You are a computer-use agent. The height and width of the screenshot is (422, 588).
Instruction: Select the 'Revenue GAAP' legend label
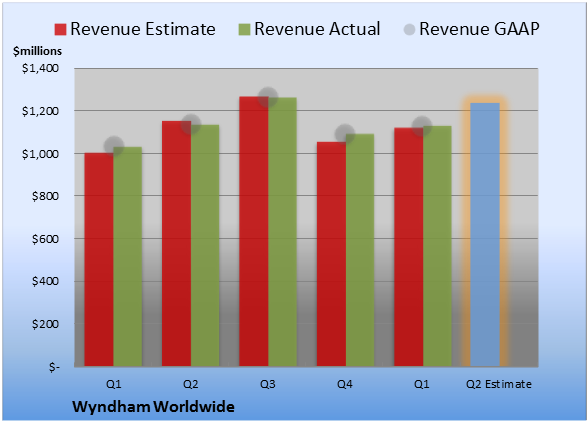pyautogui.click(x=479, y=29)
